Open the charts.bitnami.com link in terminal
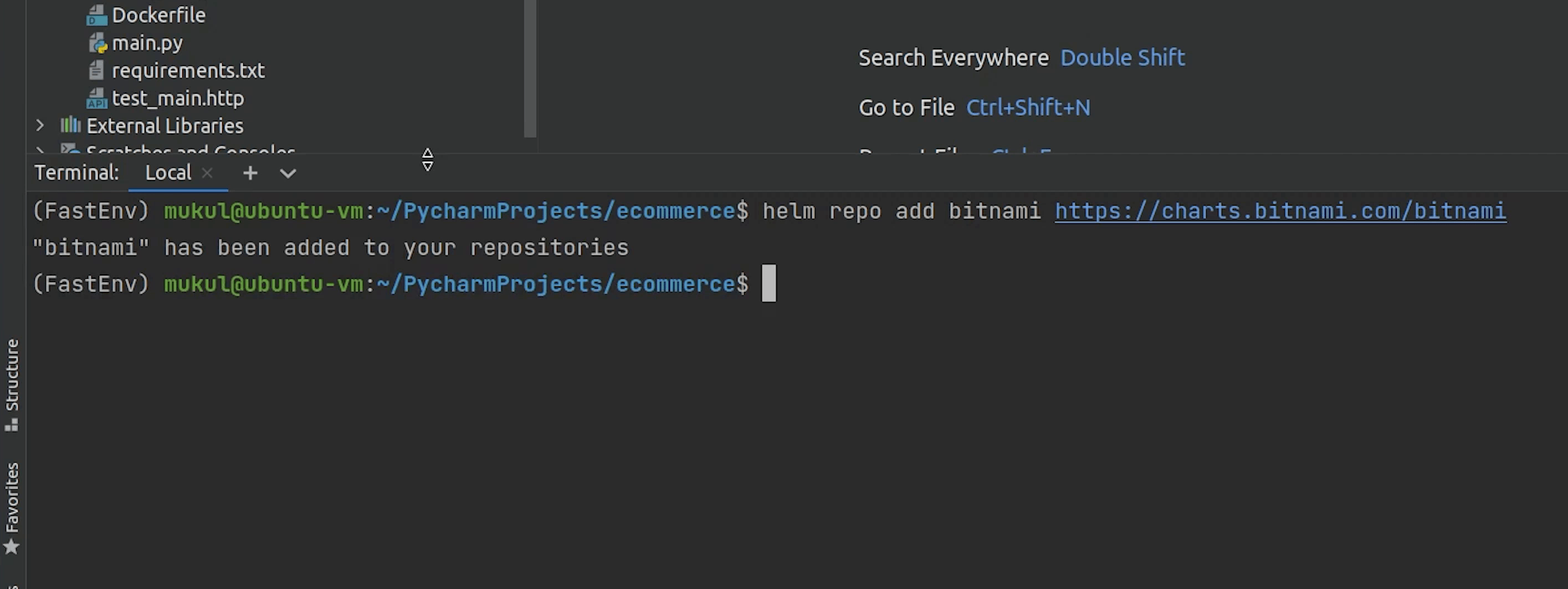The image size is (1568, 589). 1280,211
